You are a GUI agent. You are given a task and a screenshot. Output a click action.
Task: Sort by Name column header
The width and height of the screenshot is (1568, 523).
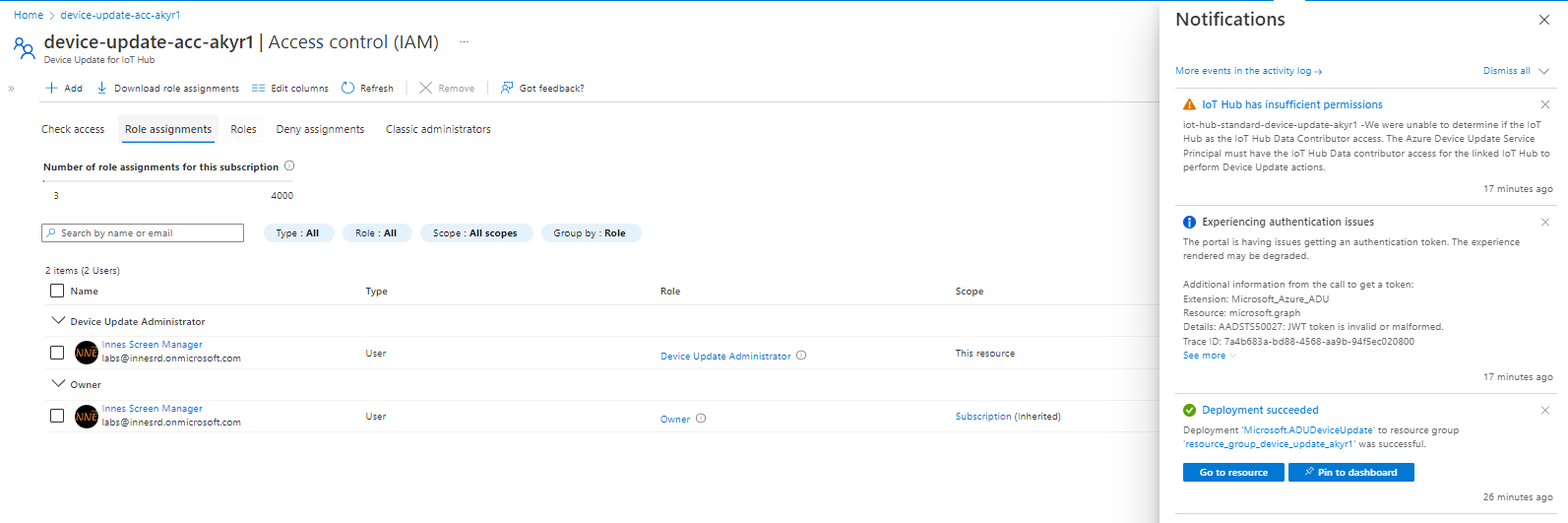(85, 292)
